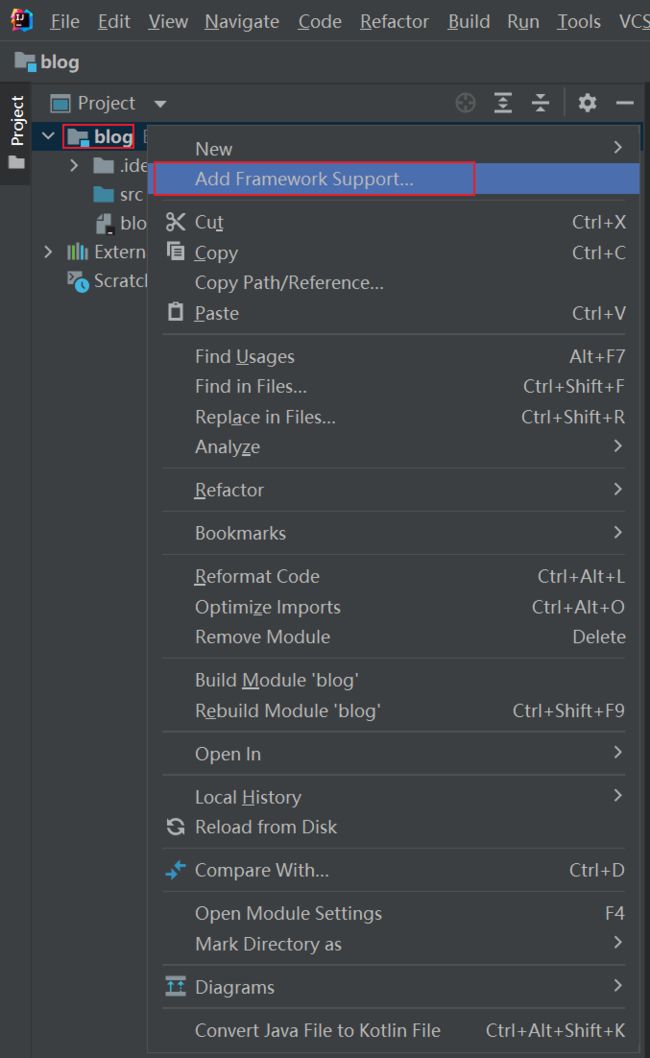
Task: Click the Compare With arrows icon
Action: coord(175,870)
